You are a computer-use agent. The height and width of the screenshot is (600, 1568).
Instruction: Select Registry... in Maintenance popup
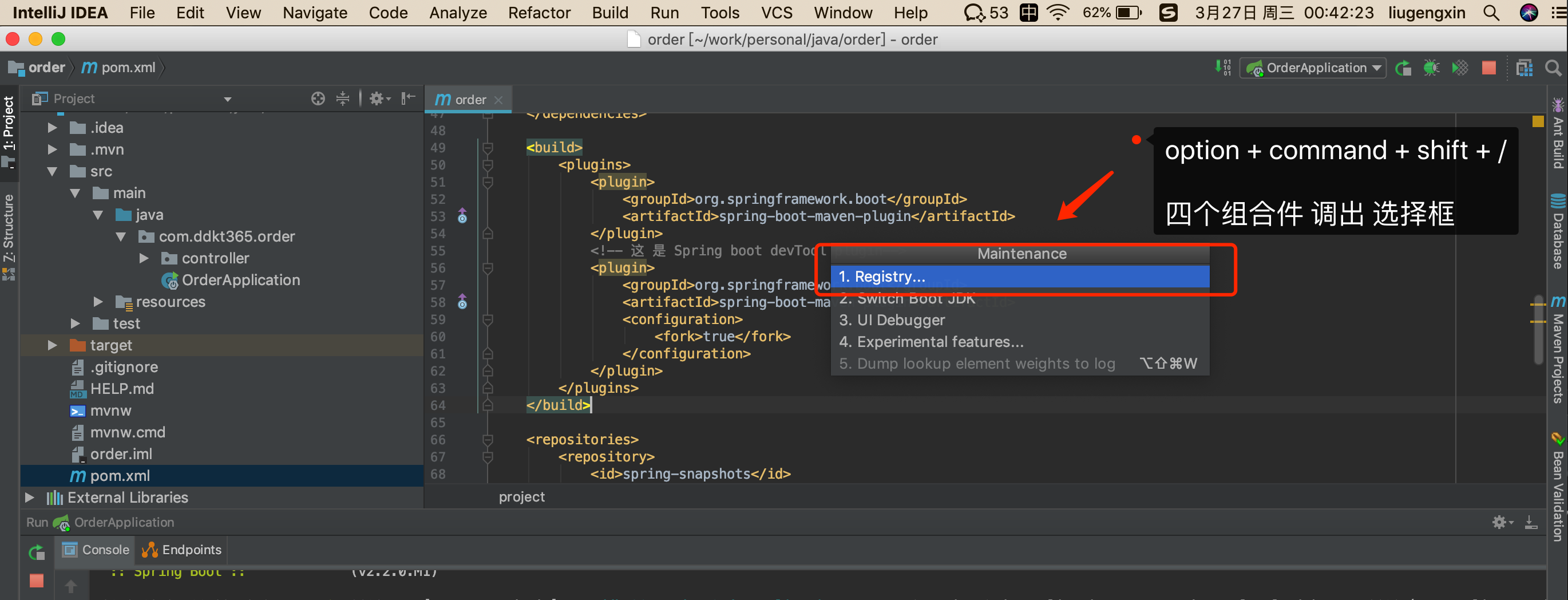point(1020,277)
